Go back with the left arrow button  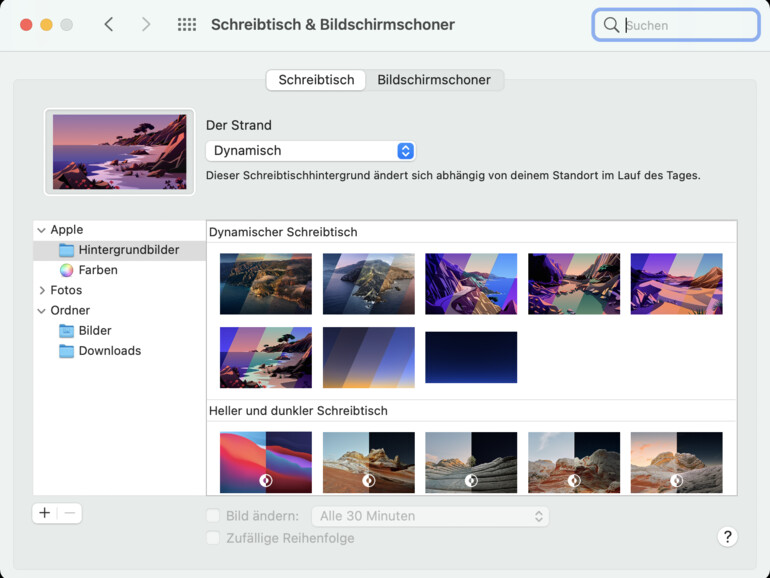click(109, 24)
